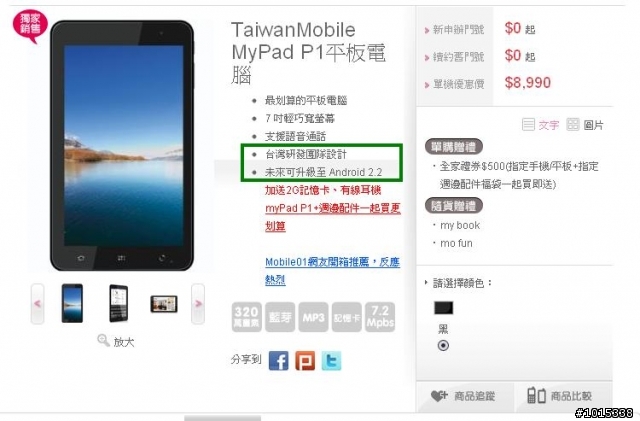Pick the black color swatch
Image resolution: width=640 pixels, height=421 pixels.
tap(444, 307)
